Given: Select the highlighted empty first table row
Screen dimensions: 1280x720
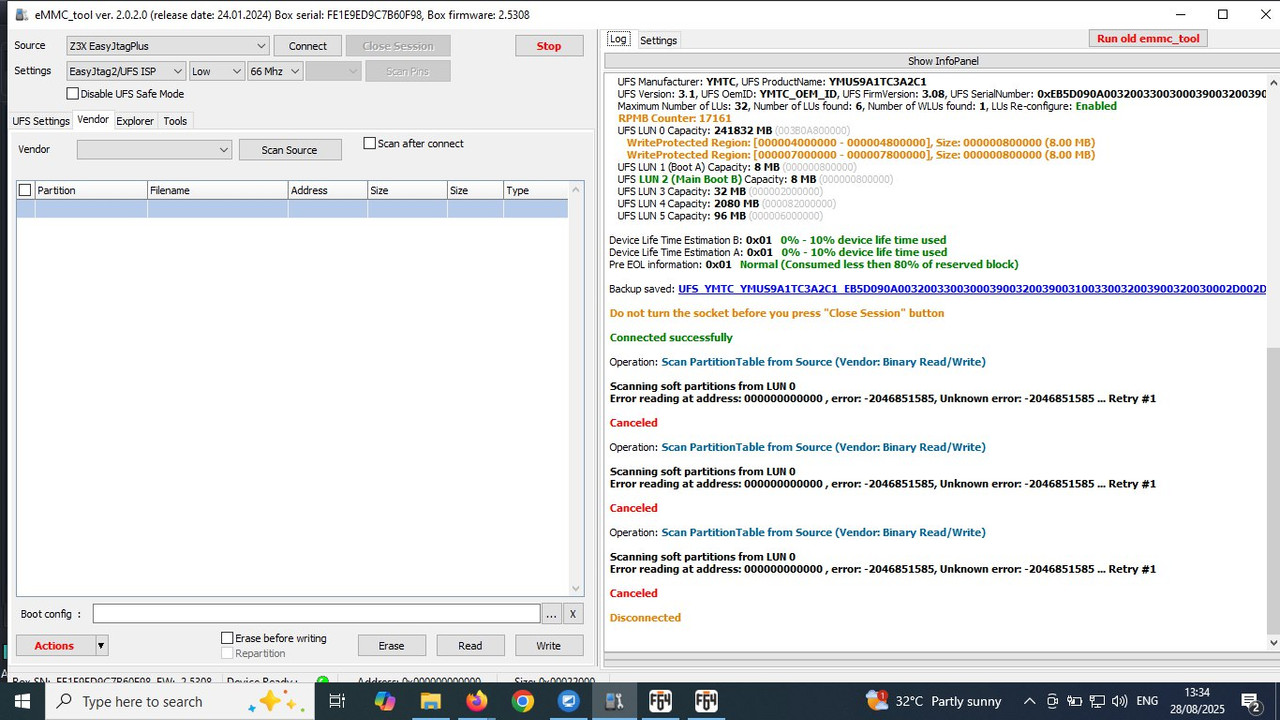Looking at the screenshot, I should [x=292, y=208].
